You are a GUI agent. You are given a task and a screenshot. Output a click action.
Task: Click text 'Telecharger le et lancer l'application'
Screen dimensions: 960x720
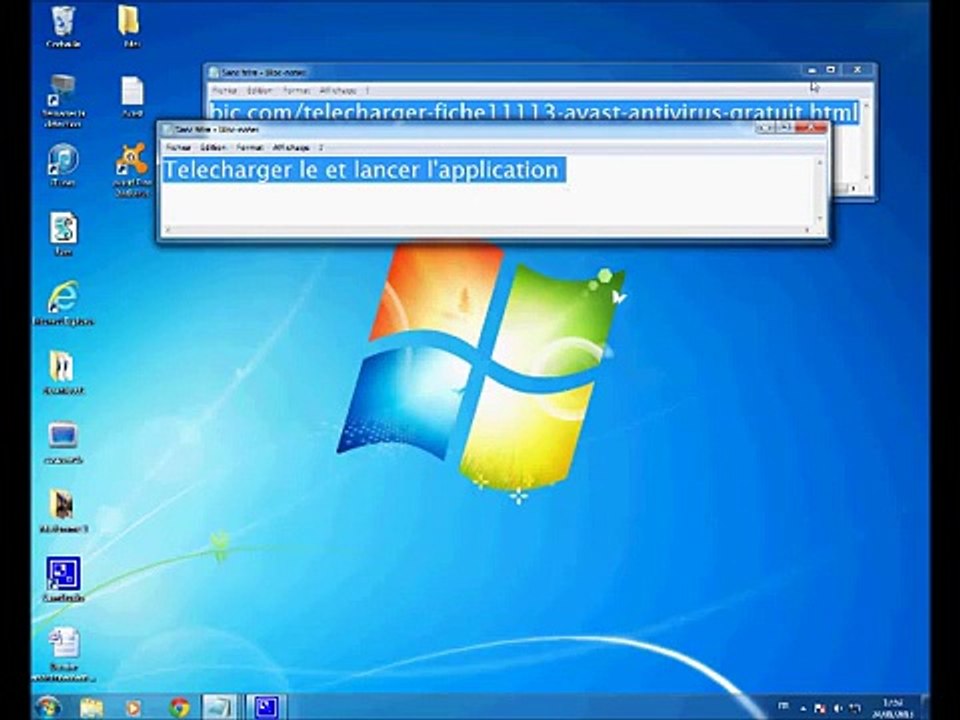(362, 170)
